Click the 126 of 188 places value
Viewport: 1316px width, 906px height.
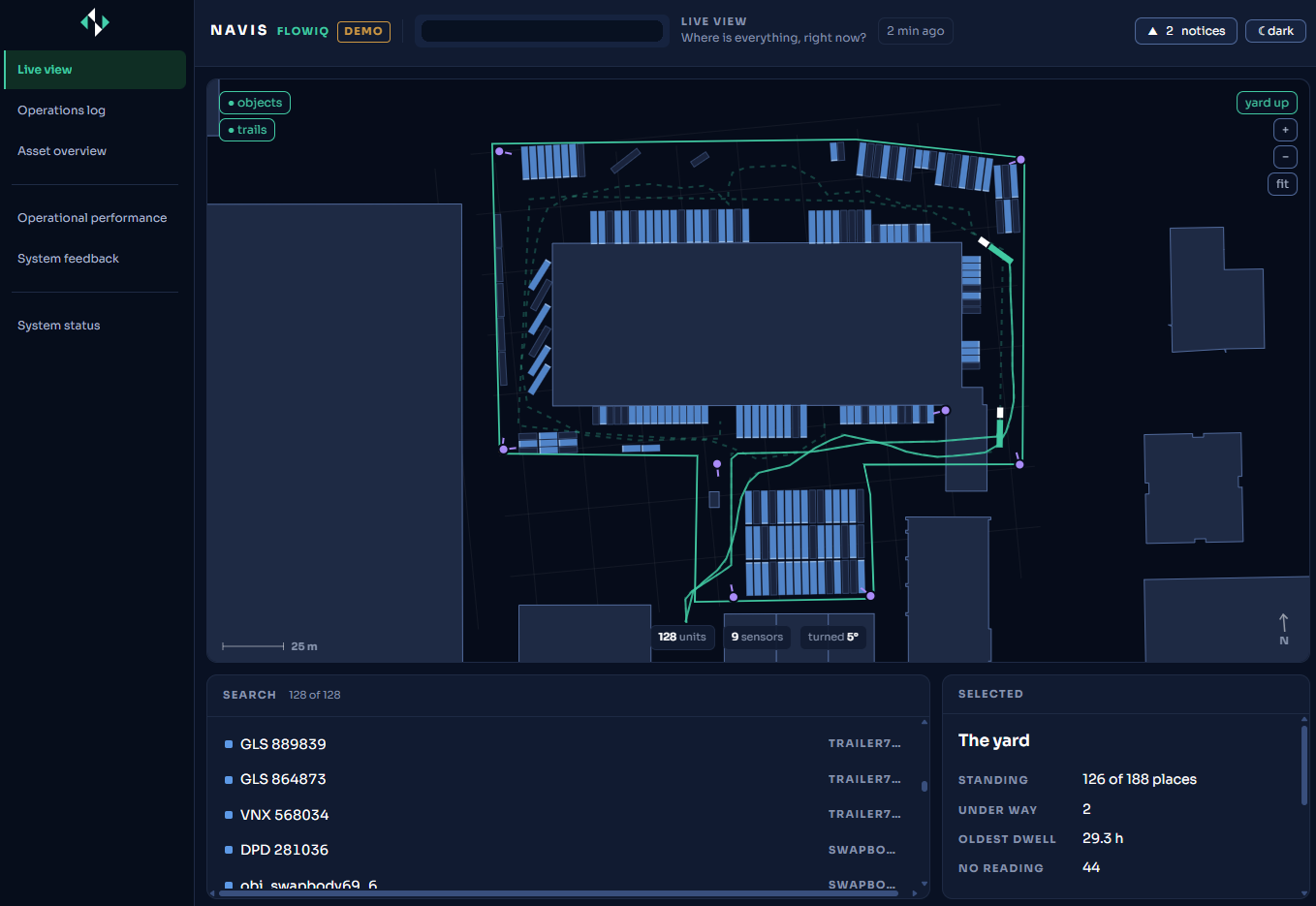click(x=1140, y=779)
